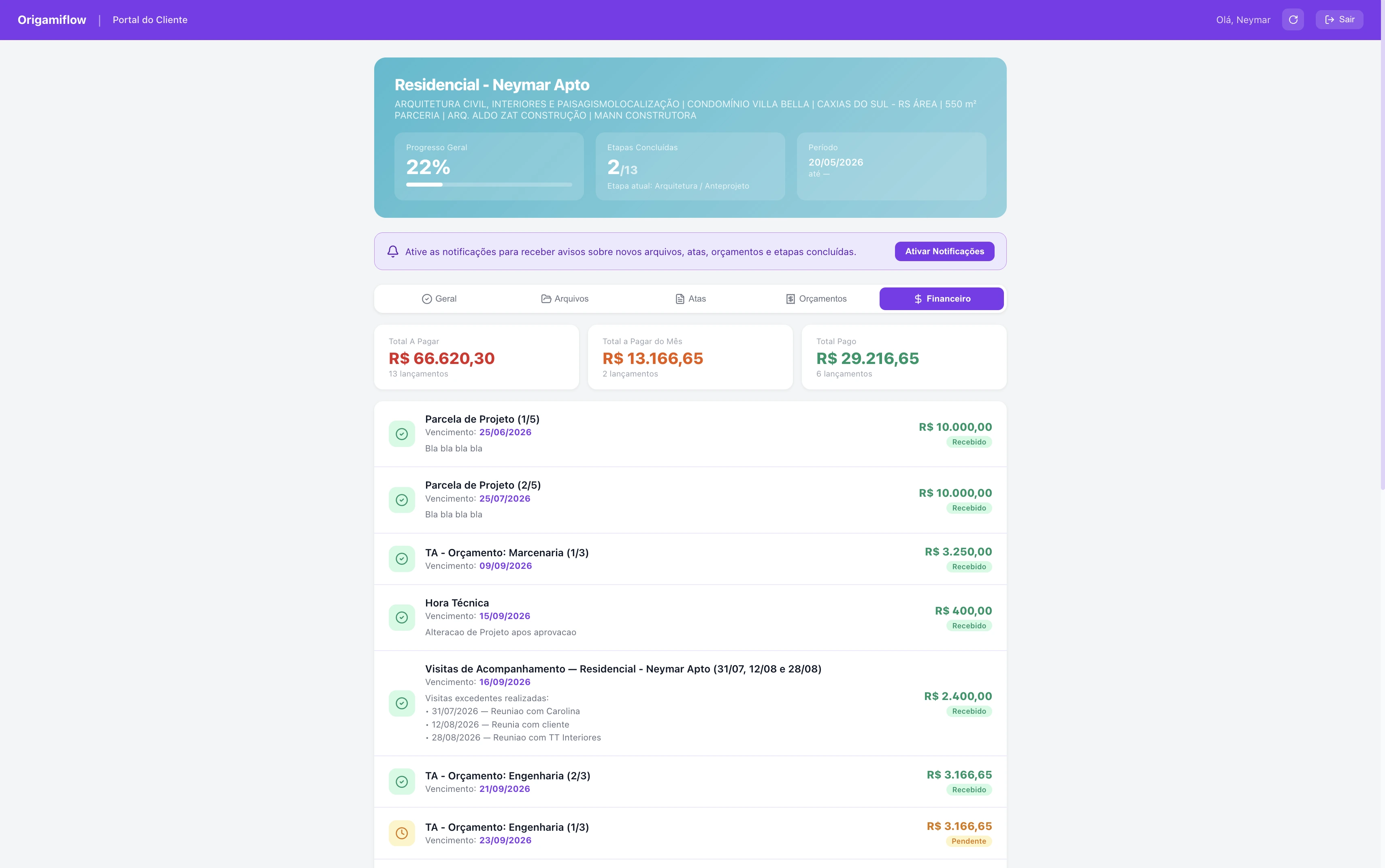
Task: Click check icon beside Visitas de Acompanhamento
Action: pyautogui.click(x=402, y=703)
